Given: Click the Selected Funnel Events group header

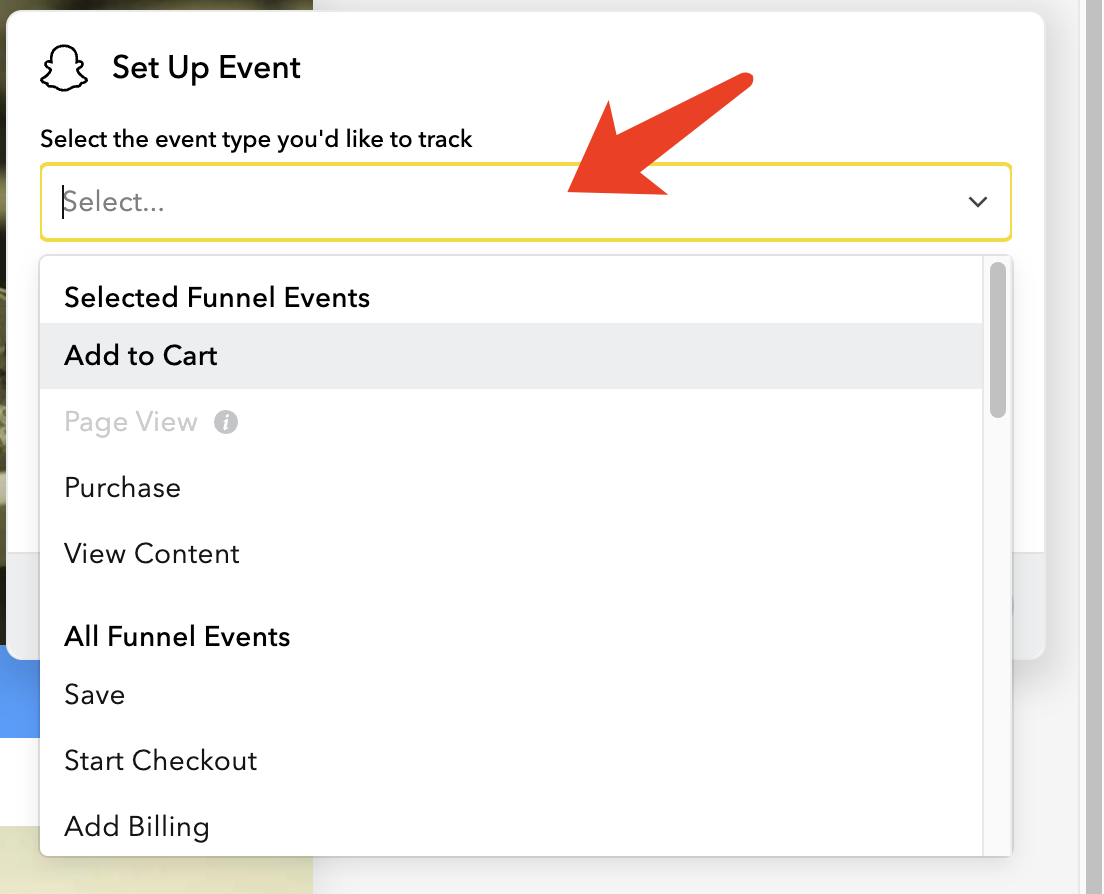Looking at the screenshot, I should [x=217, y=298].
